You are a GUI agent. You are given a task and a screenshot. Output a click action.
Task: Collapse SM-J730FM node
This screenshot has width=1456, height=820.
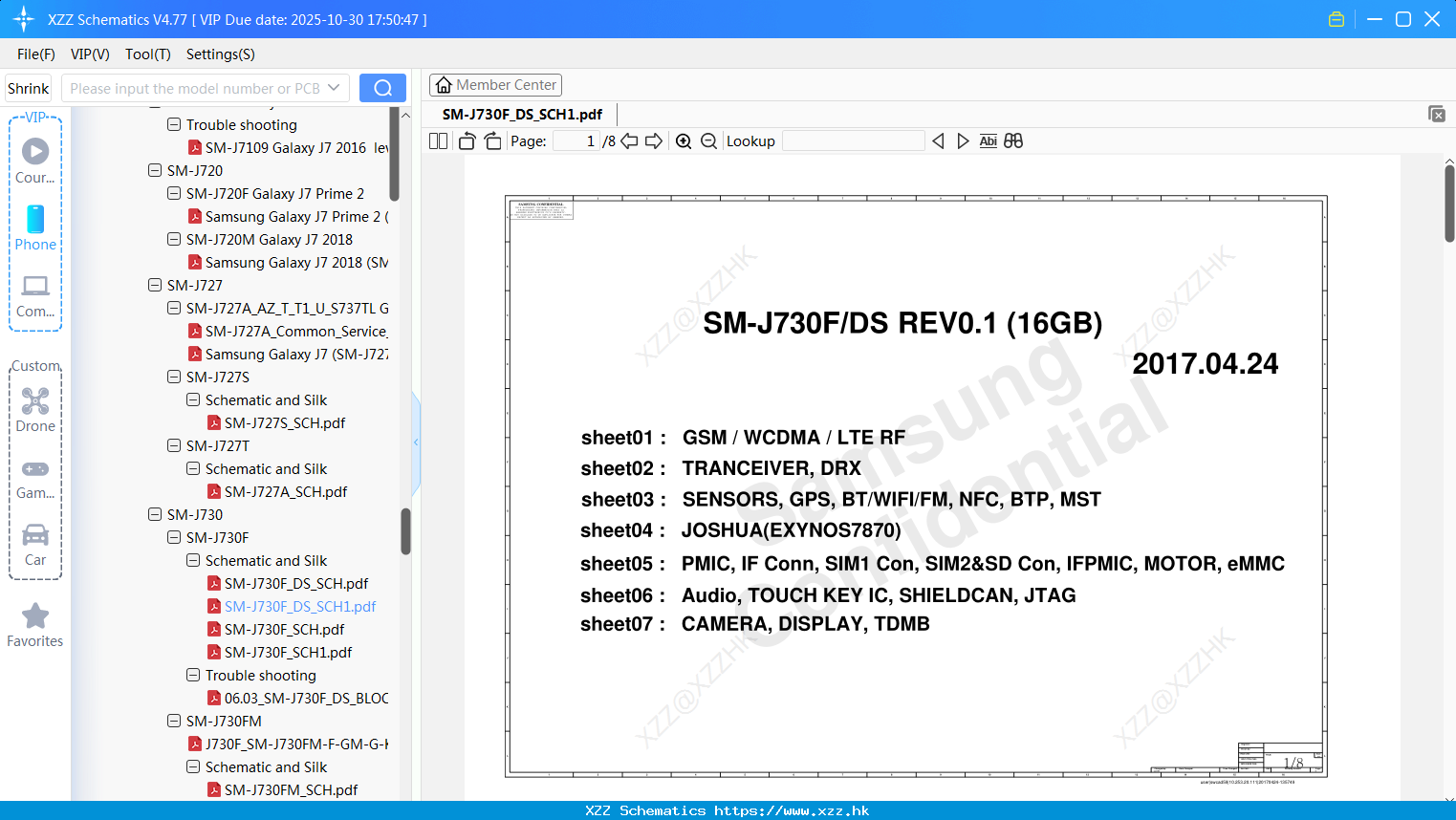tap(174, 721)
